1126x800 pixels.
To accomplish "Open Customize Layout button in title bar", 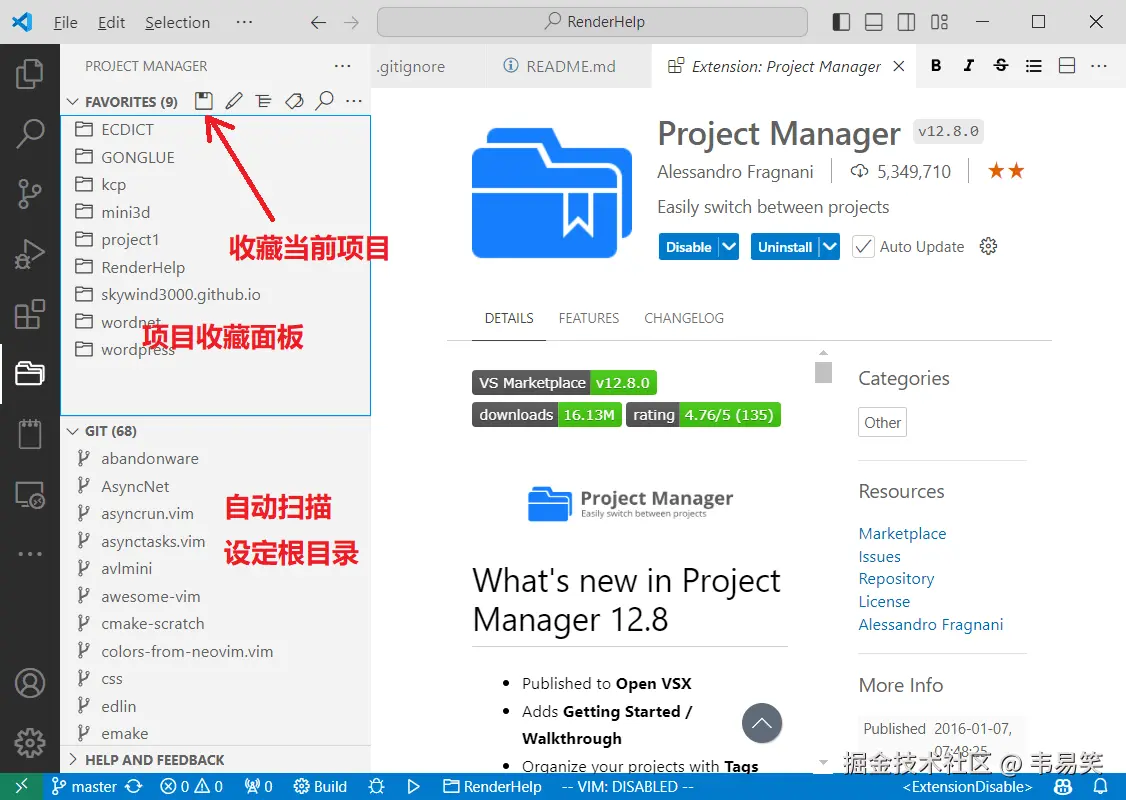I will tap(939, 22).
